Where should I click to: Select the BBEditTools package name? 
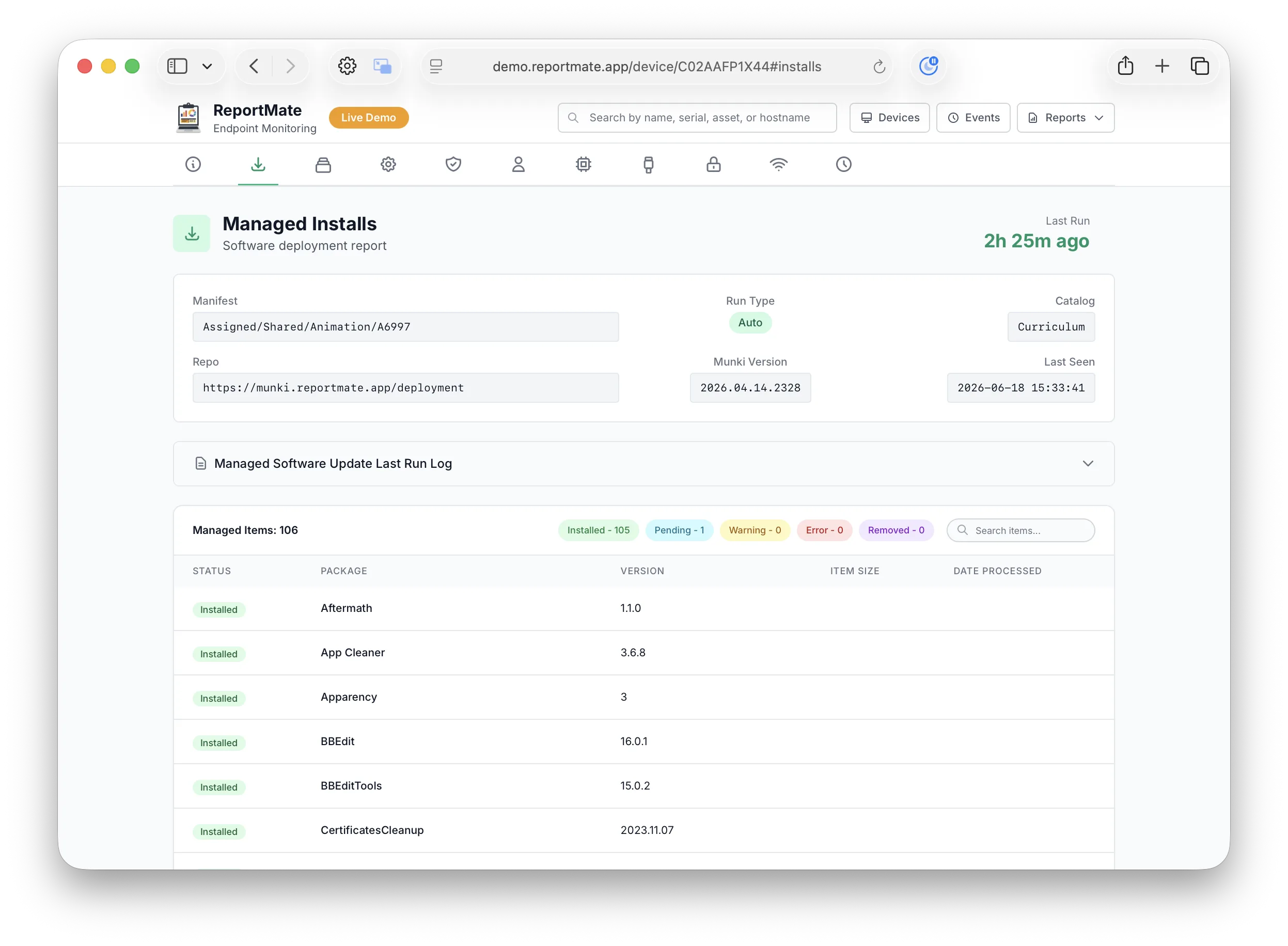[x=351, y=785]
